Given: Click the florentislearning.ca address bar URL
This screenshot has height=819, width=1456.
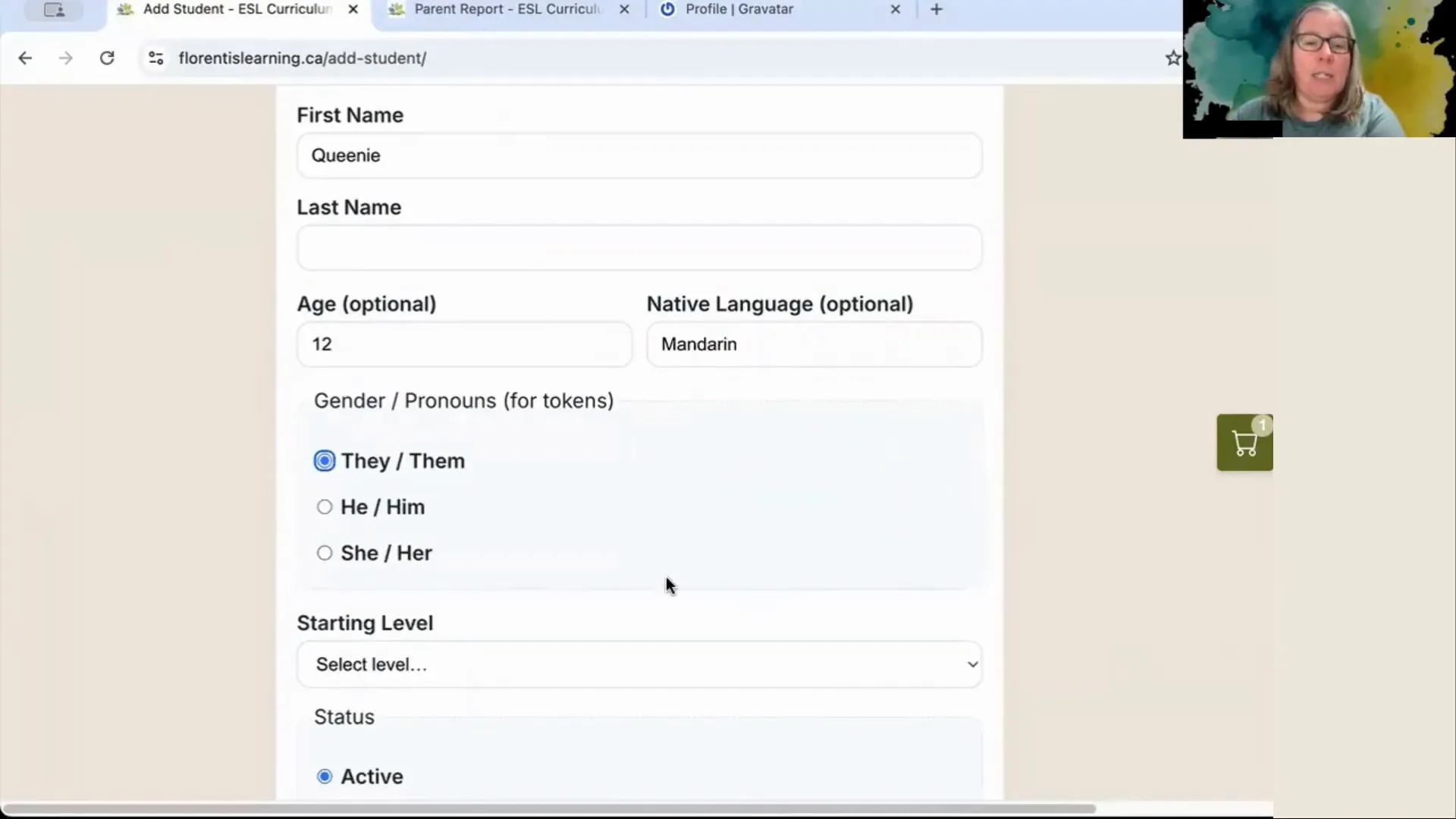Looking at the screenshot, I should pyautogui.click(x=302, y=58).
